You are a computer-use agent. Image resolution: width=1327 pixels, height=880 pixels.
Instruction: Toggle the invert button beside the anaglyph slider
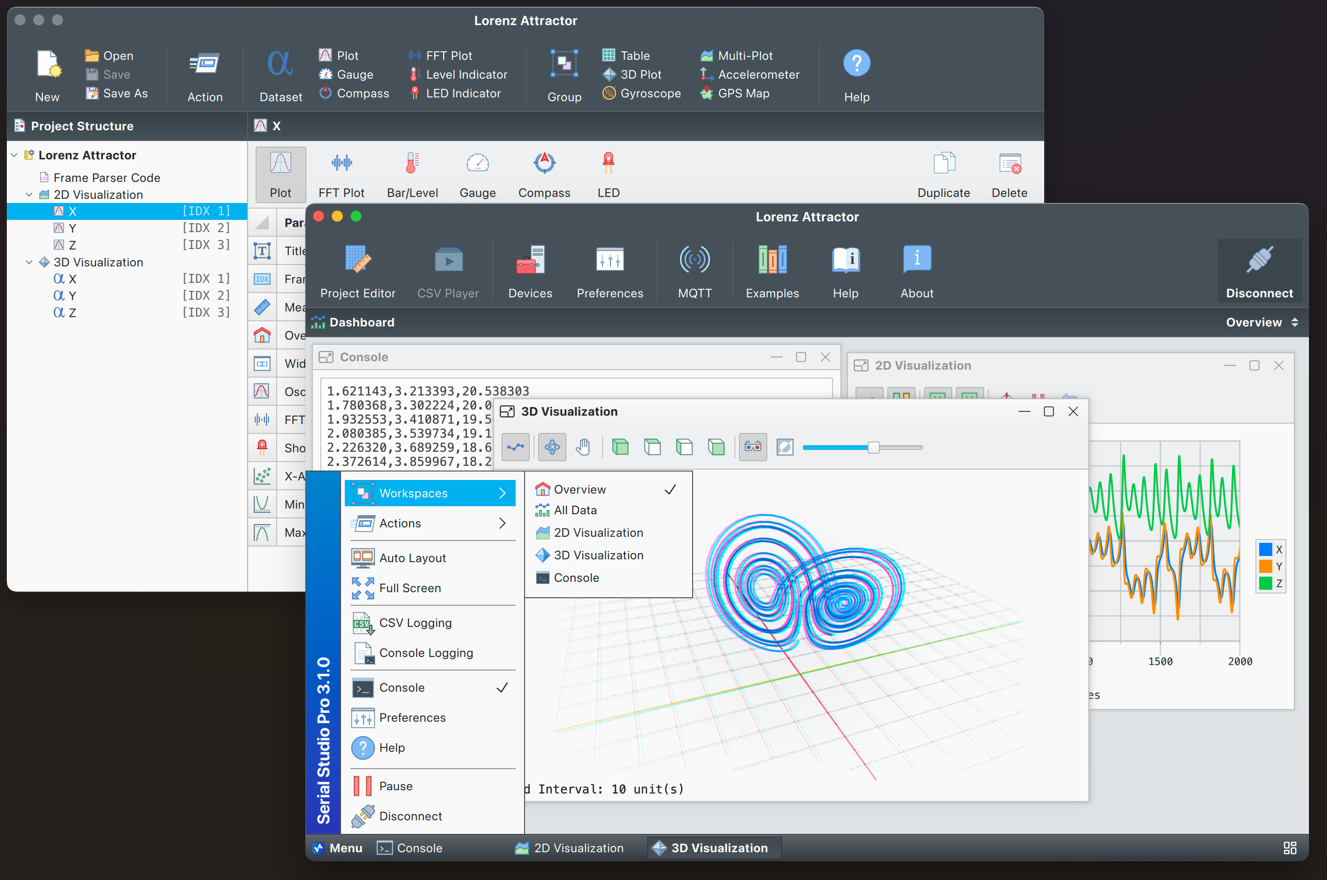click(x=785, y=447)
